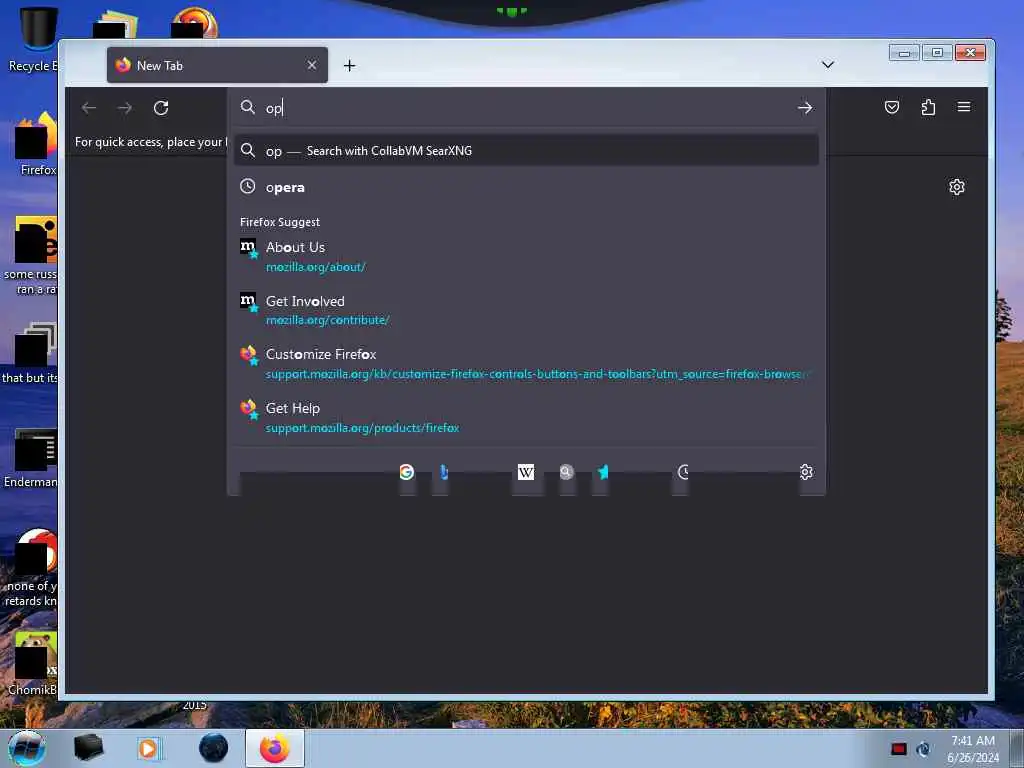Image resolution: width=1024 pixels, height=768 pixels.
Task: Click the mozilla.org/about/ URL
Action: coord(315,267)
